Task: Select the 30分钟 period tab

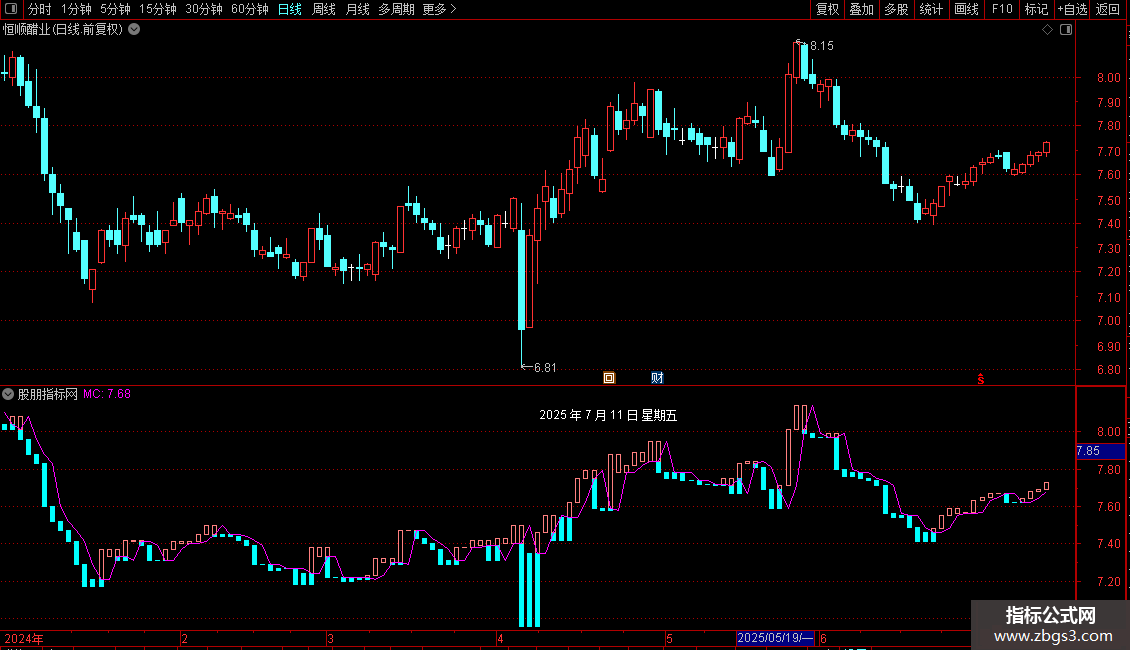Action: click(x=204, y=9)
